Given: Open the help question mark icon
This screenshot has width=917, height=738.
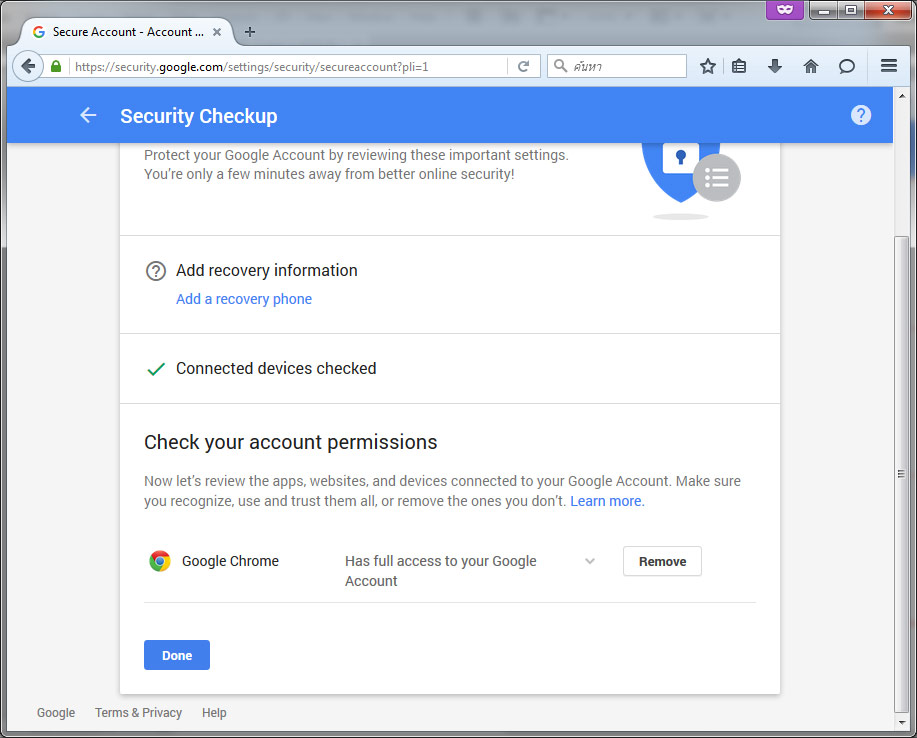Looking at the screenshot, I should 860,115.
